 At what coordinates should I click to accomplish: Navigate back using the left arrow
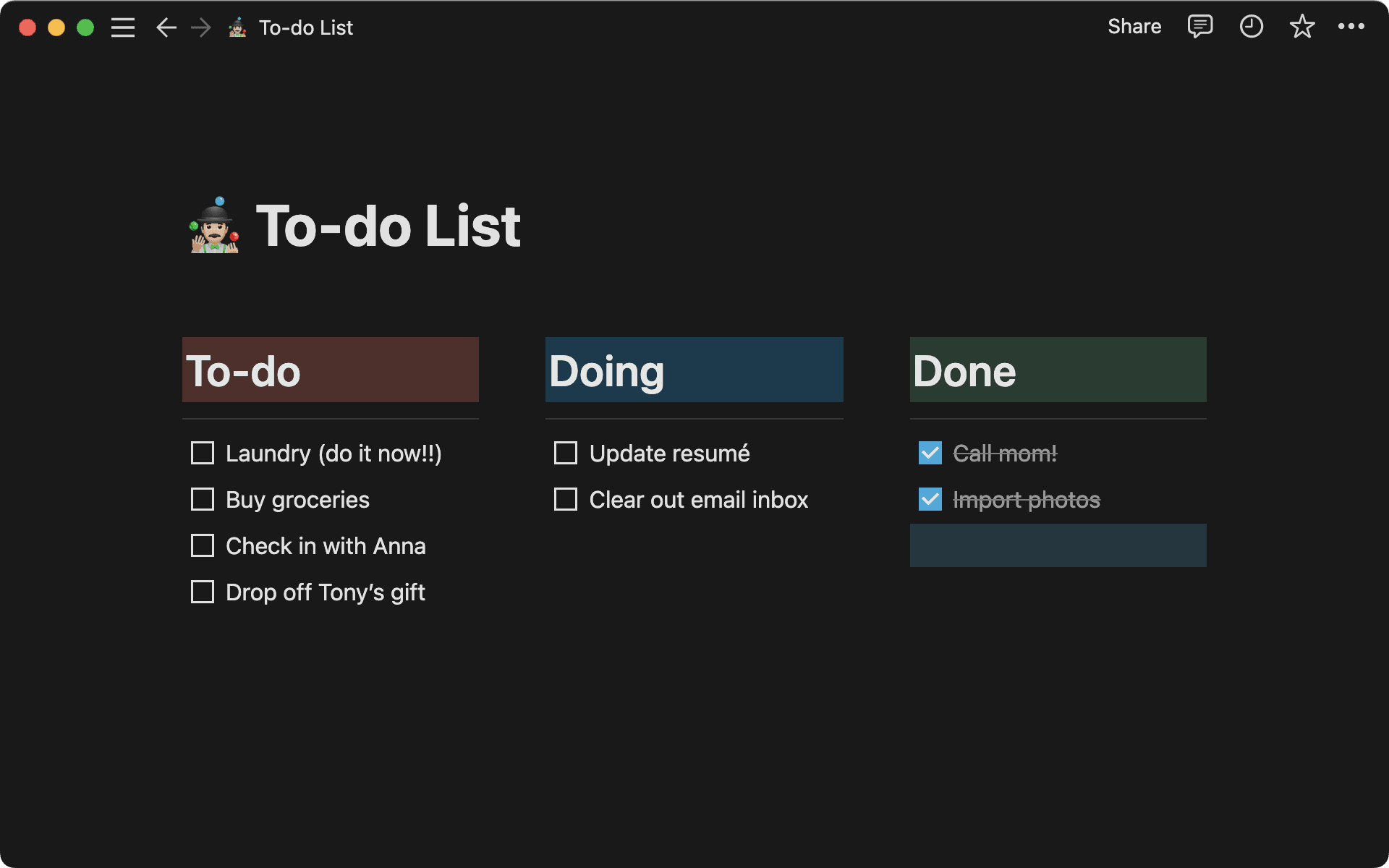[166, 27]
